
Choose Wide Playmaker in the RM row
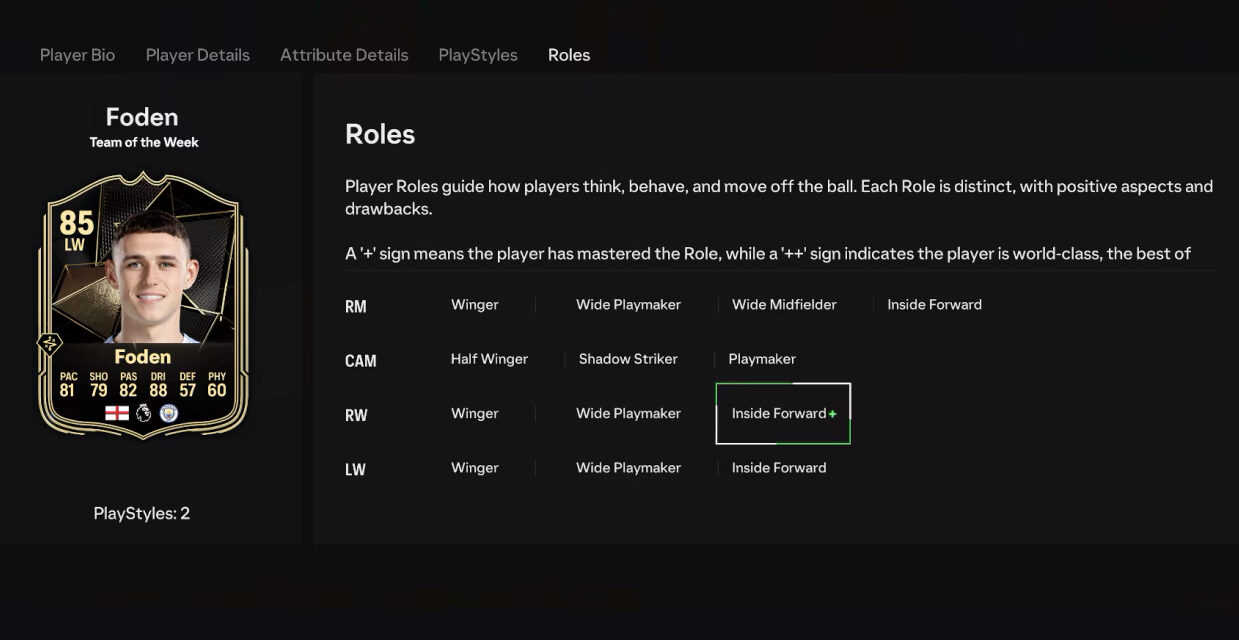(x=628, y=305)
